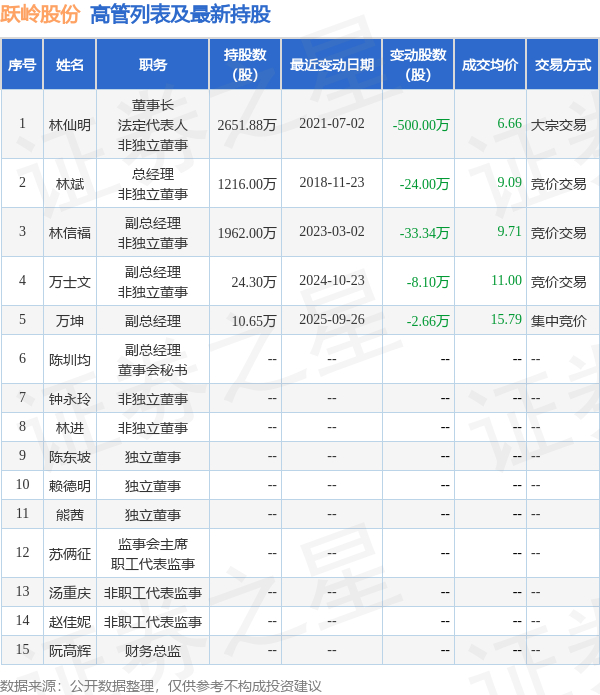
Task: Select the name 阮高辉
Action: point(70,651)
